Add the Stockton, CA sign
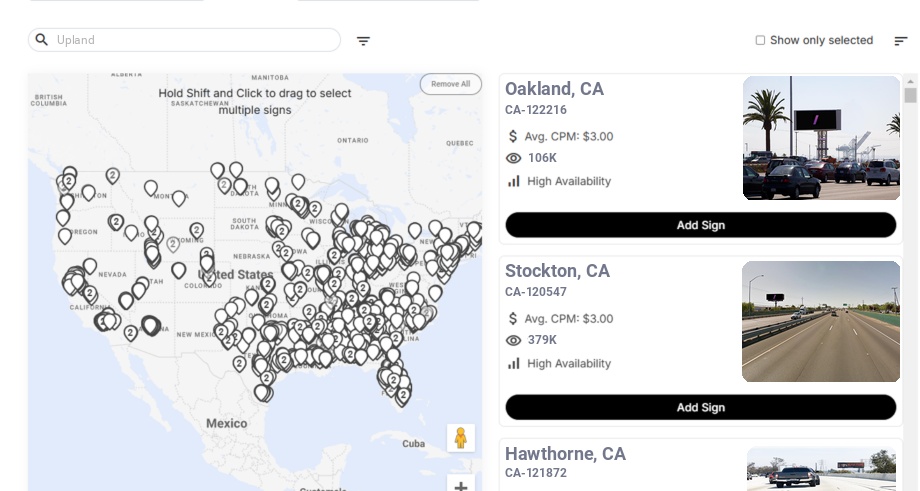Screen dimensions: 920x491 tap(700, 407)
